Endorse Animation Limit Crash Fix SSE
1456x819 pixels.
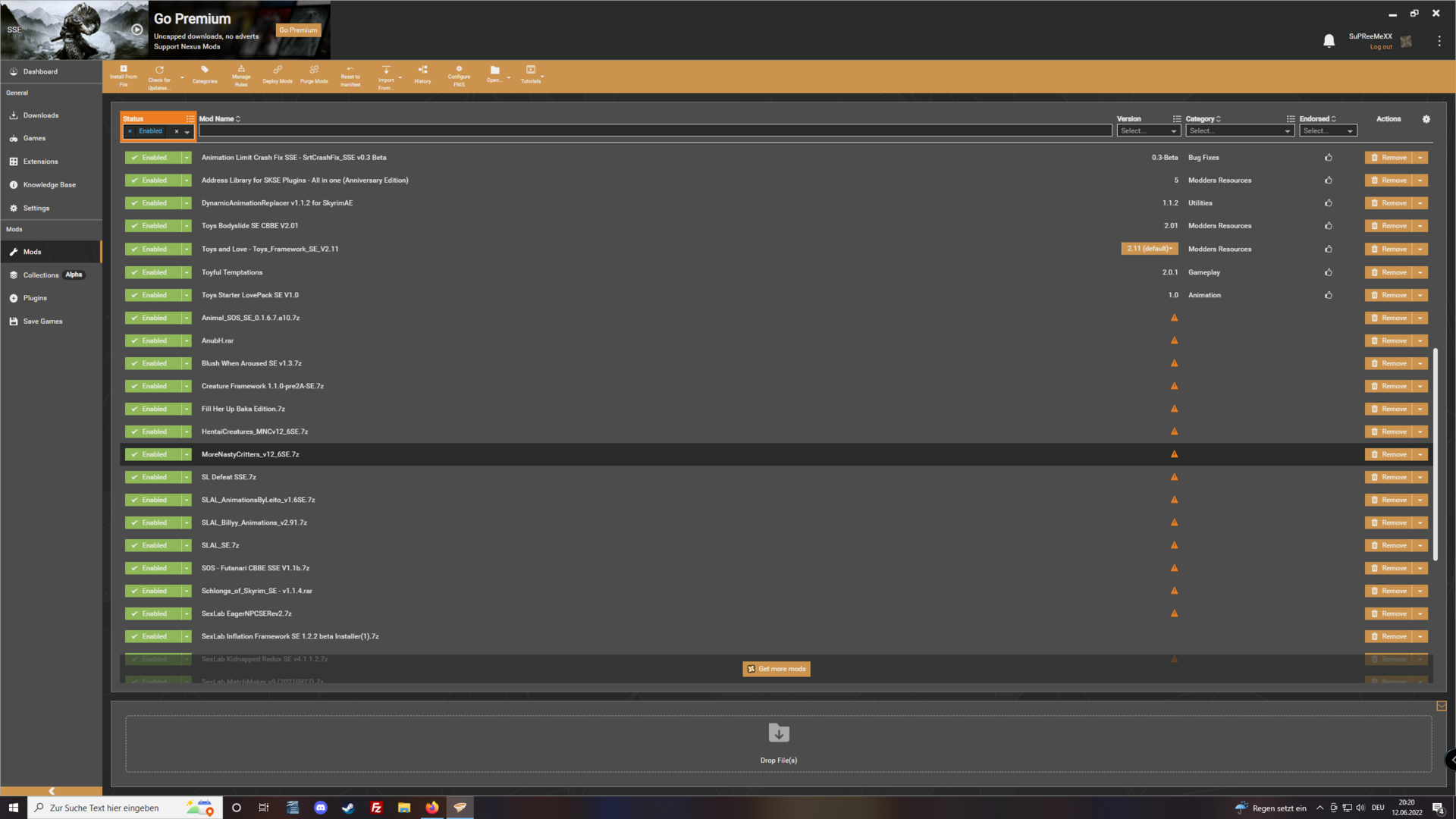point(1329,158)
